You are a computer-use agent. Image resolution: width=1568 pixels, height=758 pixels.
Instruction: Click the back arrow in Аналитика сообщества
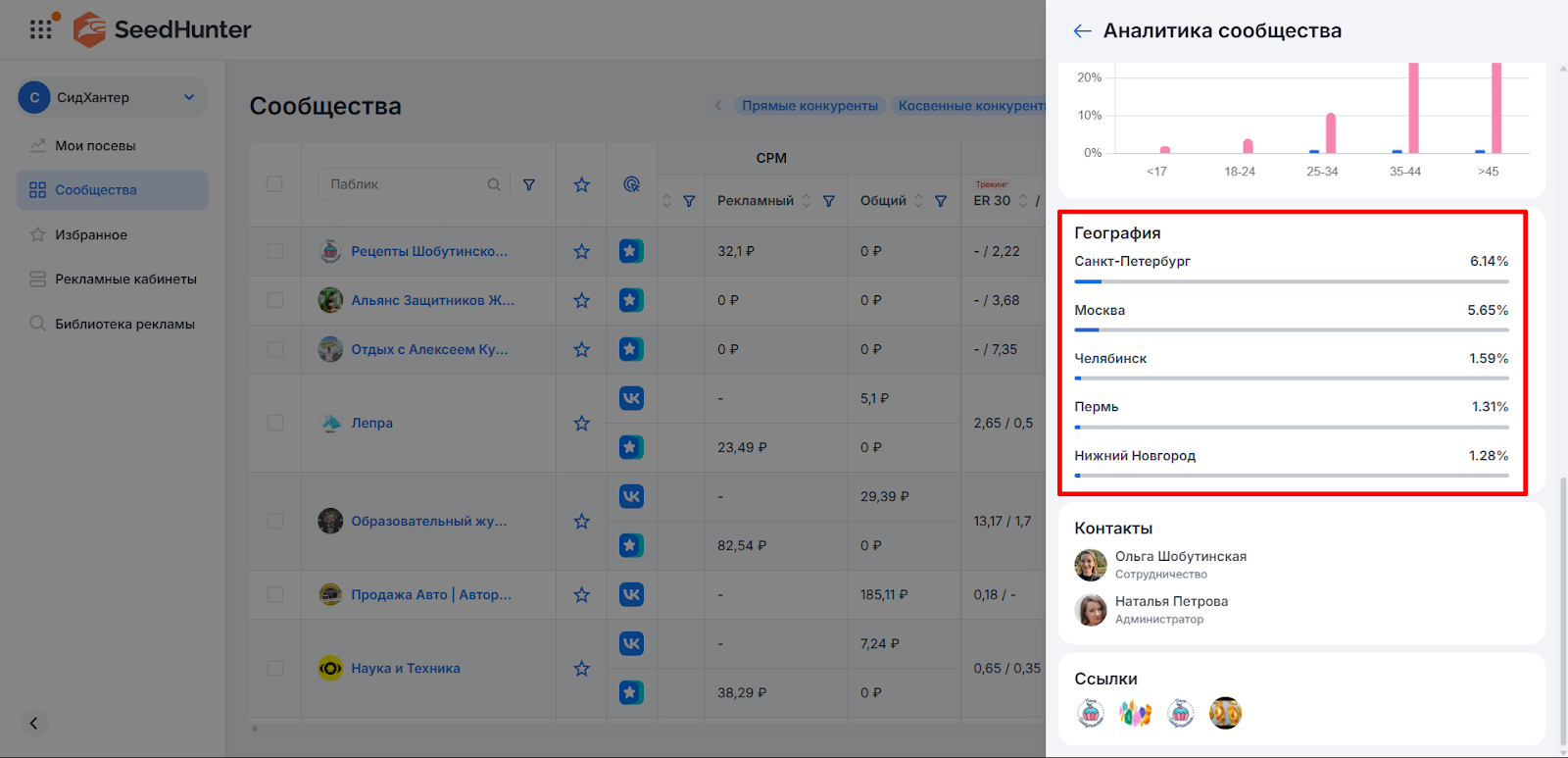point(1082,31)
